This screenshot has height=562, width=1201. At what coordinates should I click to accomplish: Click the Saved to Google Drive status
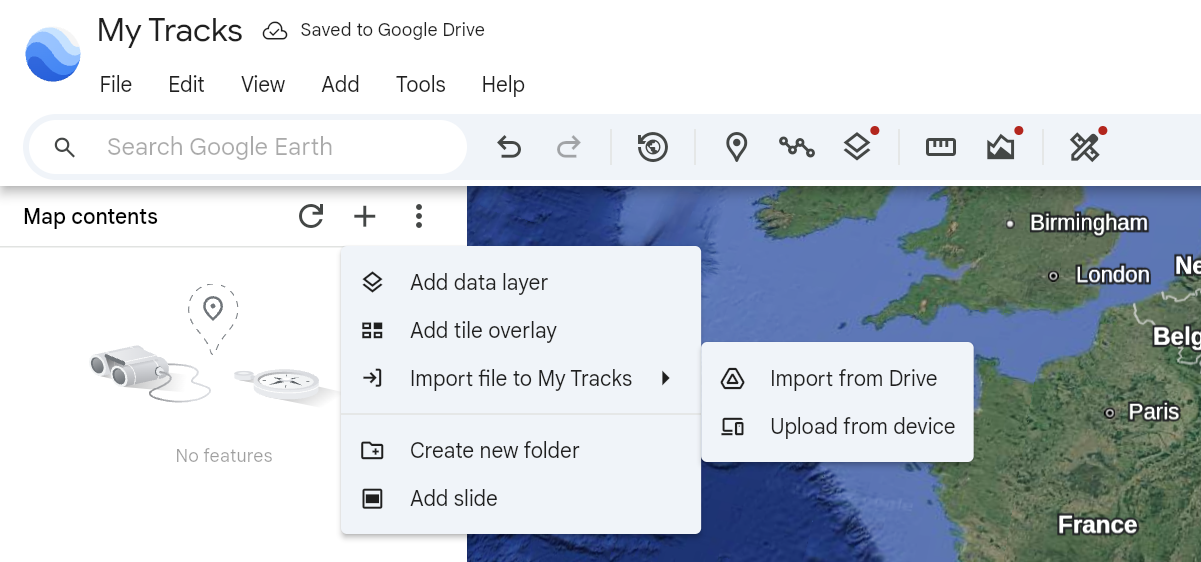click(x=392, y=30)
